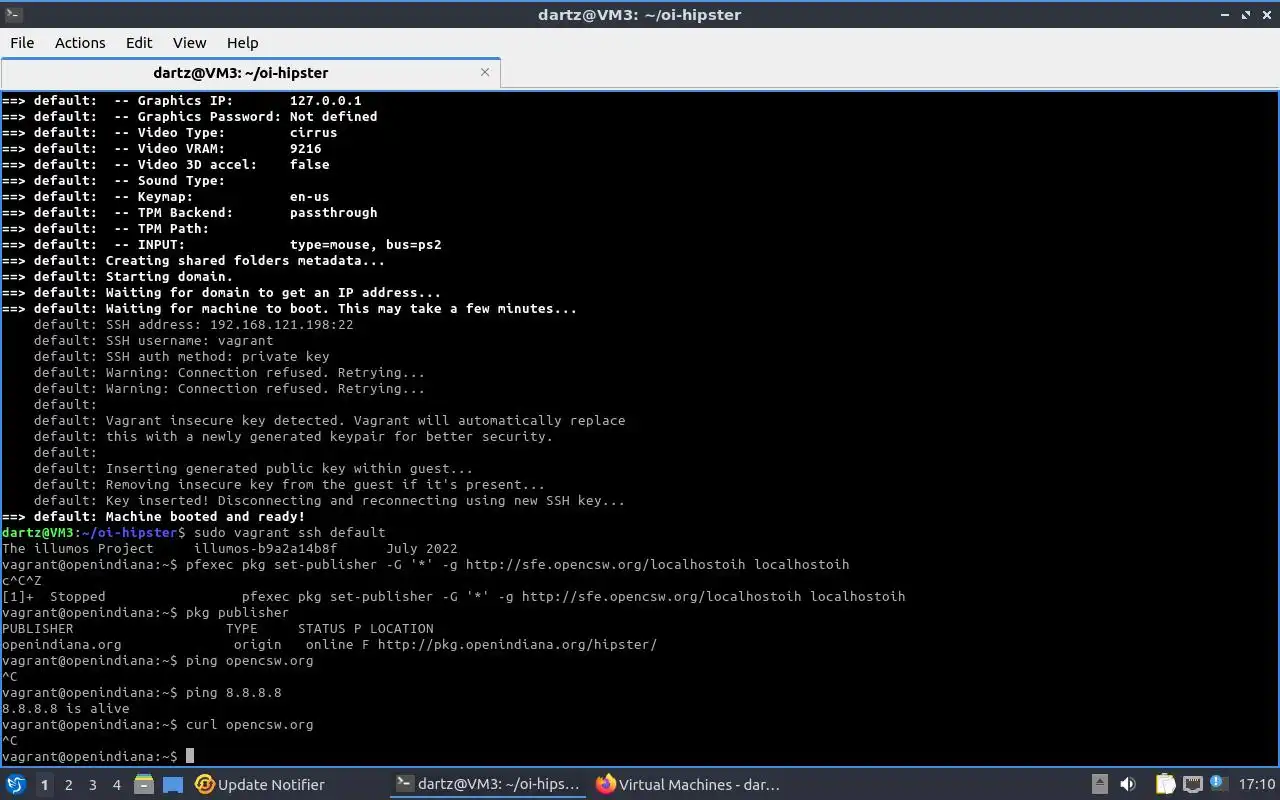Select the dartz@VM3: ~/oi-hipster terminal tab
The width and height of the screenshot is (1280, 800).
(240, 72)
